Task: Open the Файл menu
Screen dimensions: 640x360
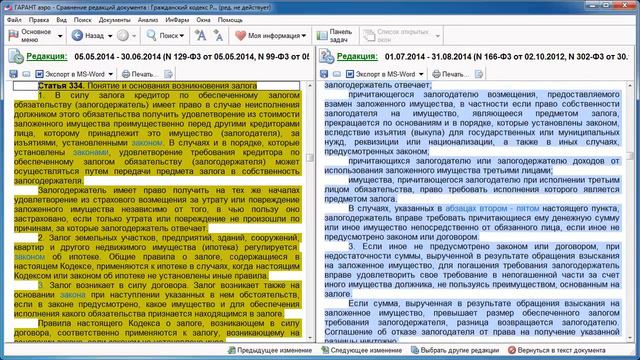Action: 14,20
